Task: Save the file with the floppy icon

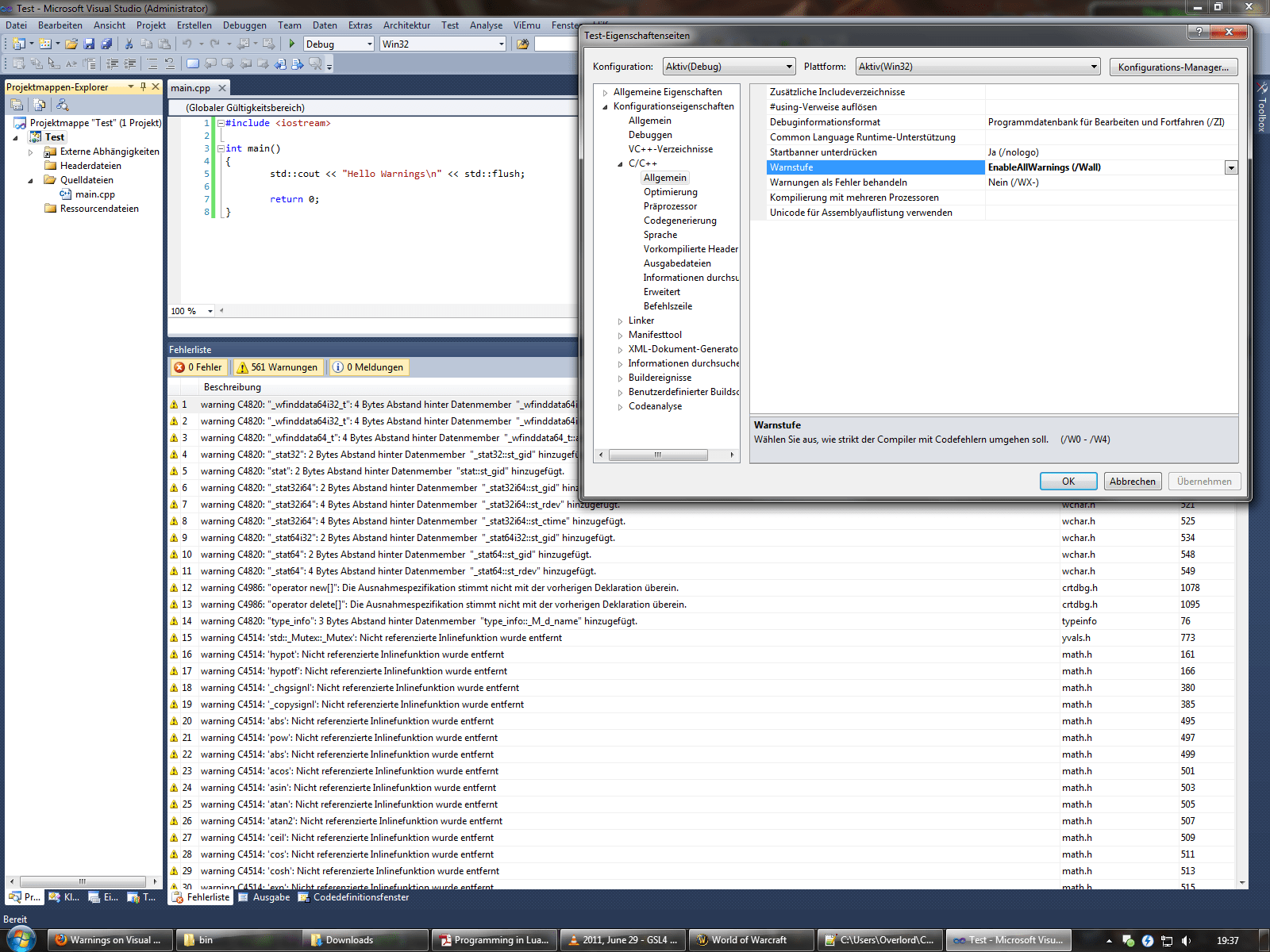Action: tap(89, 44)
